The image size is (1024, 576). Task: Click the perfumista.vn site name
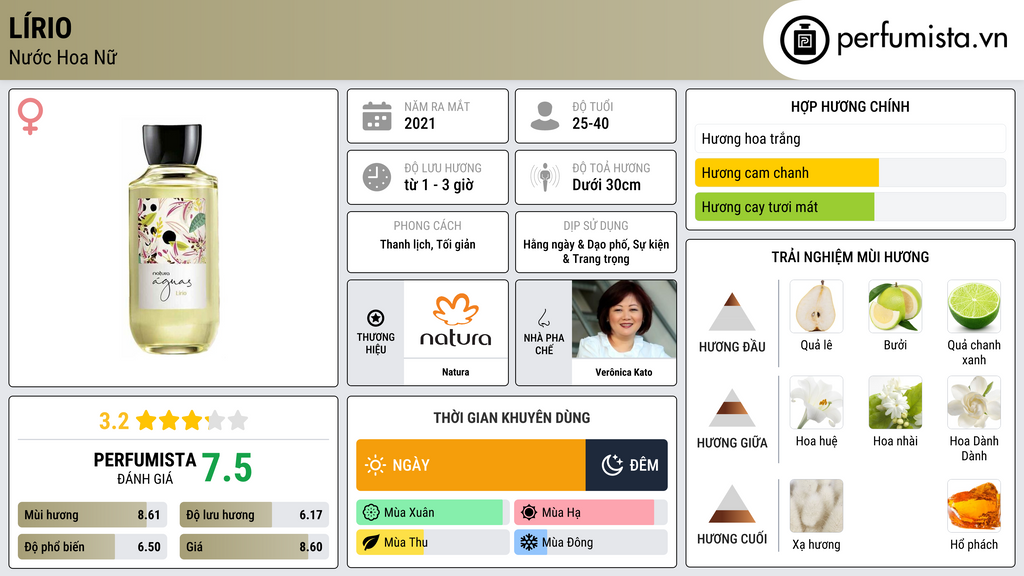coord(922,39)
